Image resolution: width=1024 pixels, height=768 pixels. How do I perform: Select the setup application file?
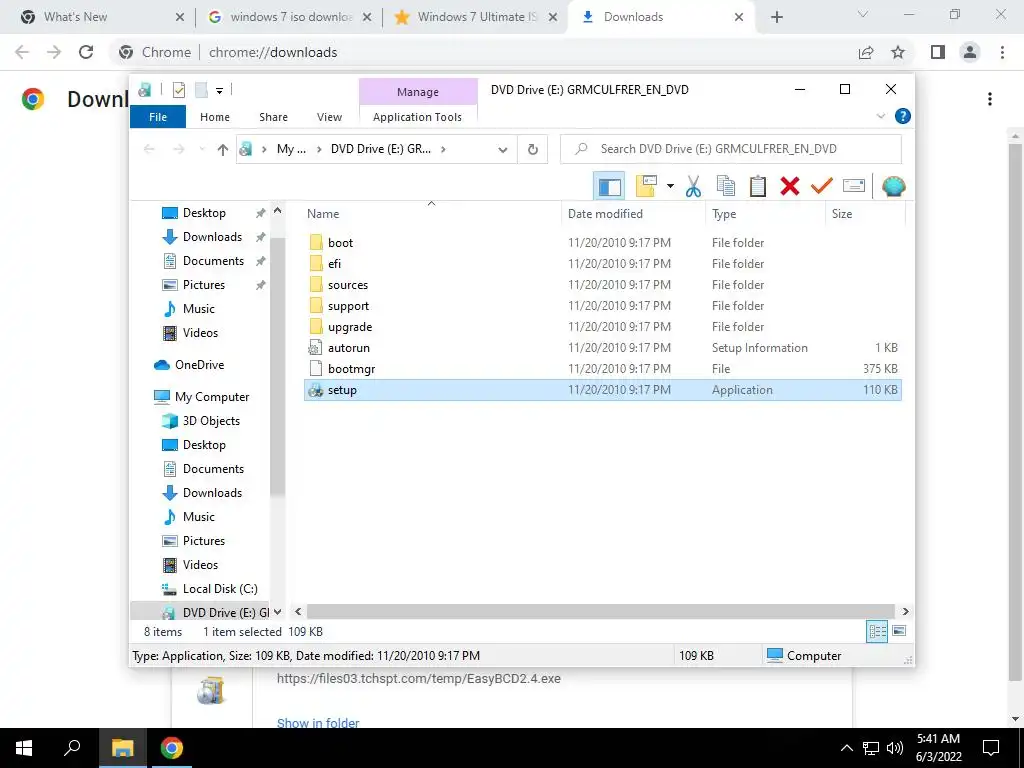tap(602, 390)
